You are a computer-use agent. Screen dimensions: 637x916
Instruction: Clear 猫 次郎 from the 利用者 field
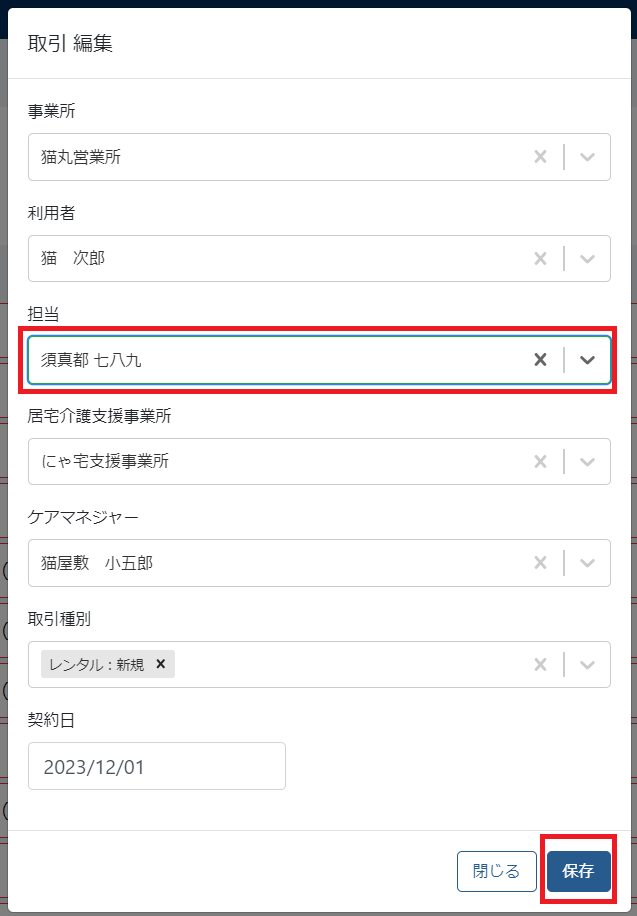point(540,259)
